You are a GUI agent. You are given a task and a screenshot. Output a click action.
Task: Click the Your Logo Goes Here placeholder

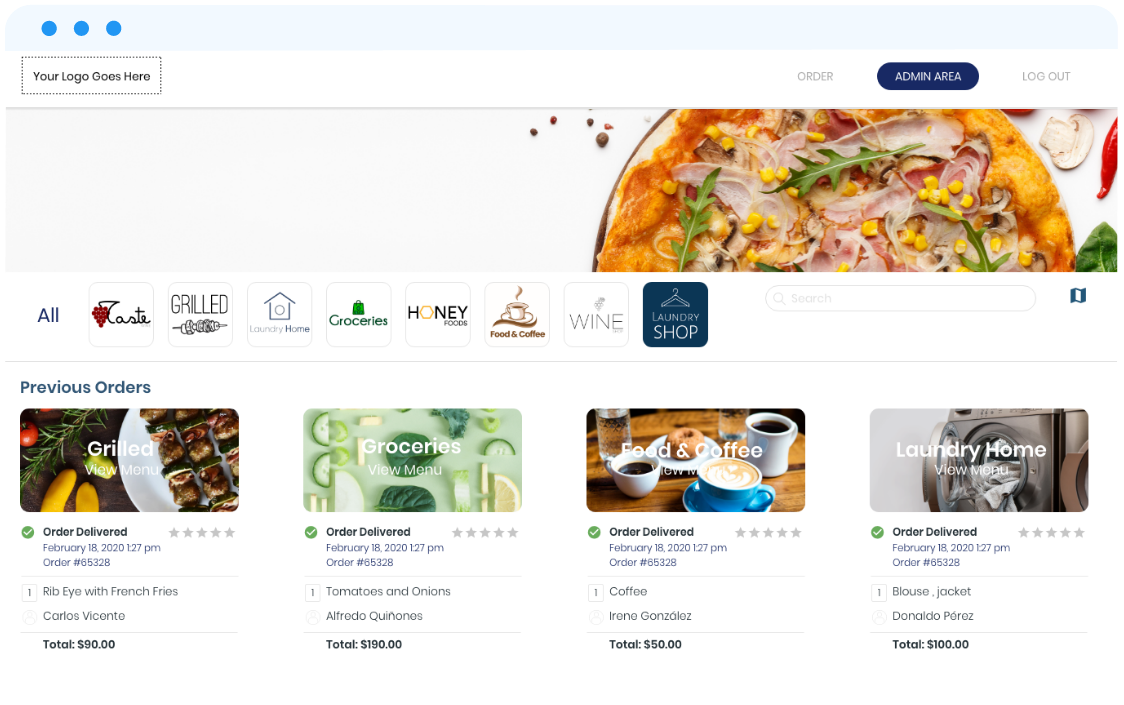click(x=91, y=76)
